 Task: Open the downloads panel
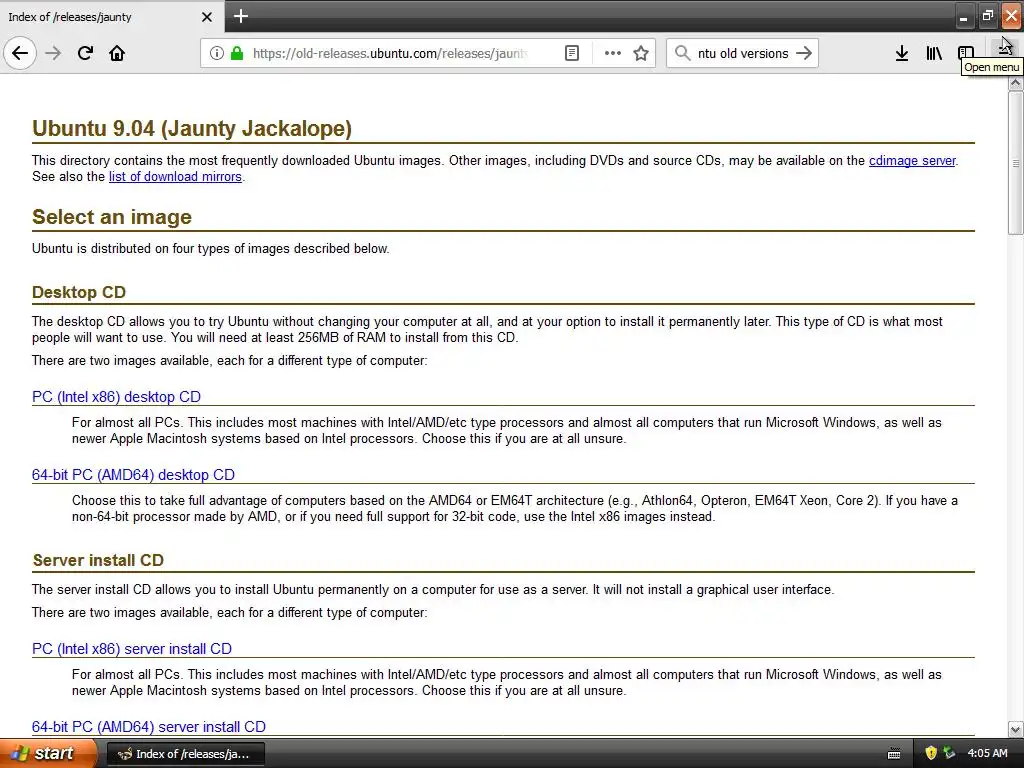[x=902, y=53]
